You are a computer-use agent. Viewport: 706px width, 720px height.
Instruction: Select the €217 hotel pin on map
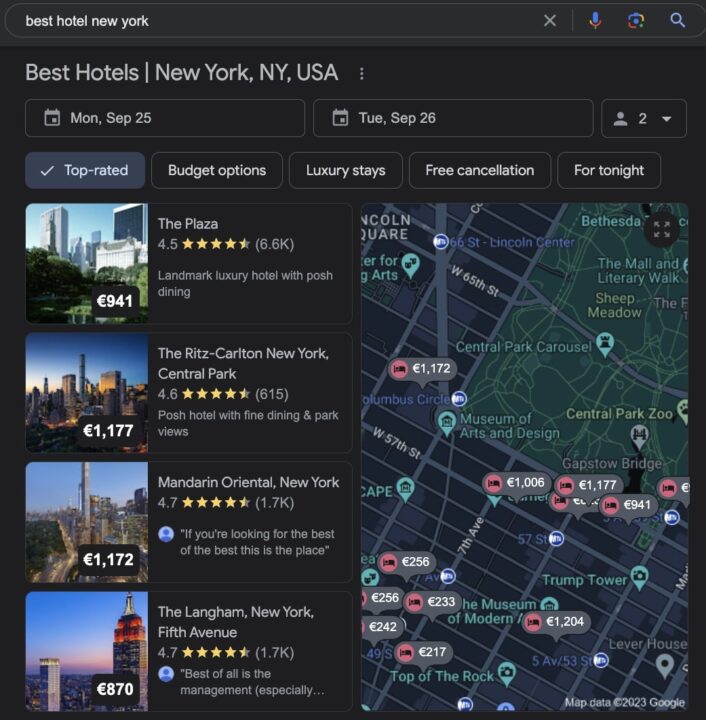[x=424, y=652]
